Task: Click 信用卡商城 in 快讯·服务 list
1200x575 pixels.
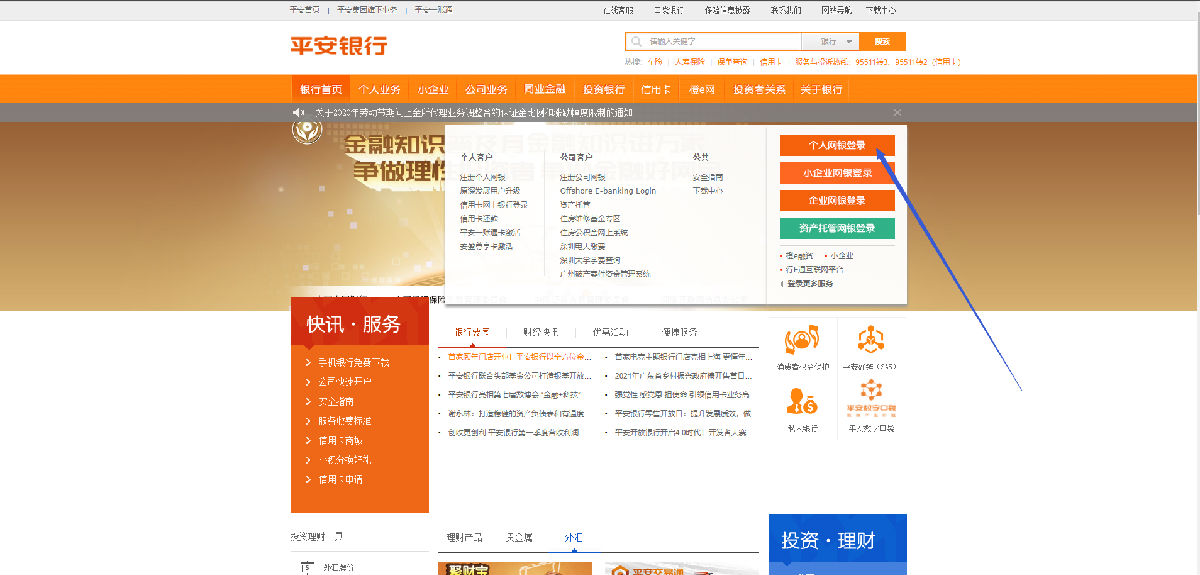Action: [340, 440]
